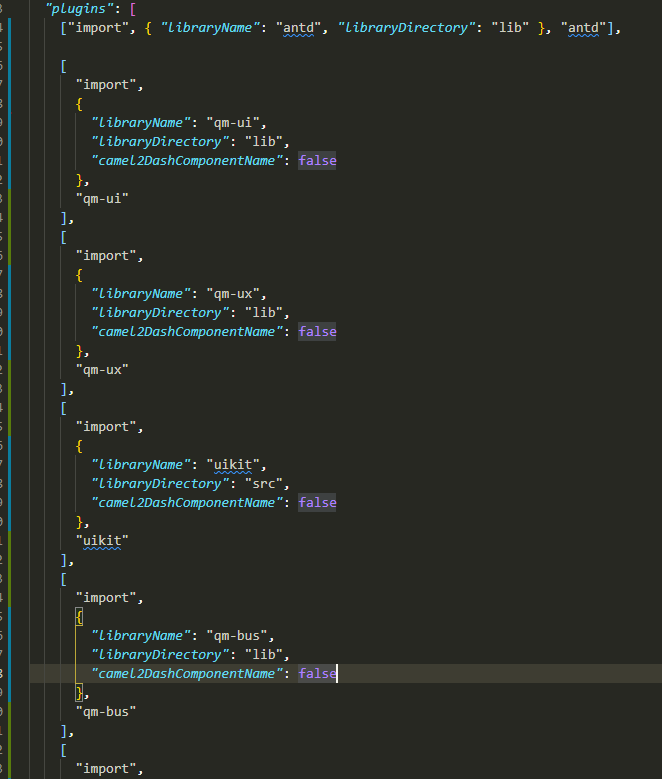This screenshot has height=779, width=662.
Task: Click the standalone "uikit" string on its own line
Action: 102,541
